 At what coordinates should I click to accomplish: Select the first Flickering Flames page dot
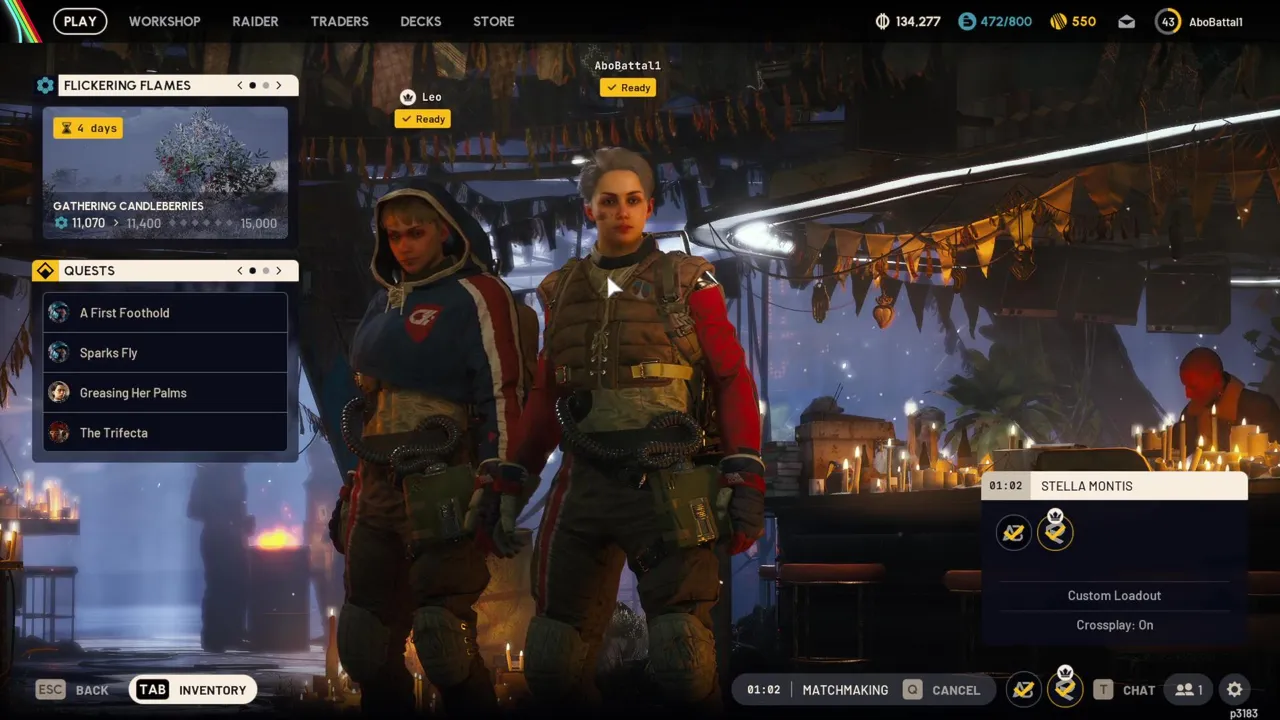[252, 85]
